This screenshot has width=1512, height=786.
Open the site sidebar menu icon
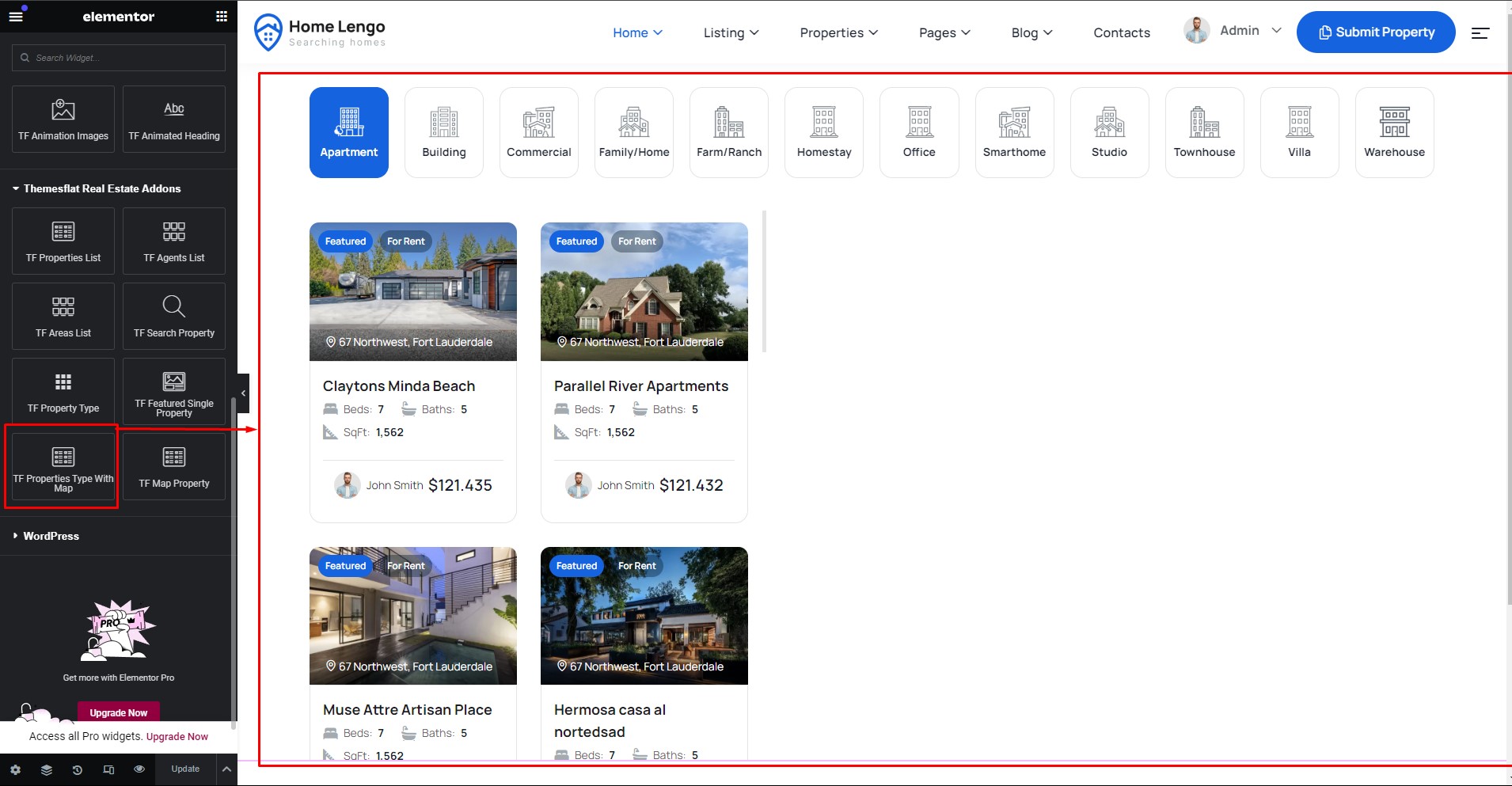coord(1480,32)
